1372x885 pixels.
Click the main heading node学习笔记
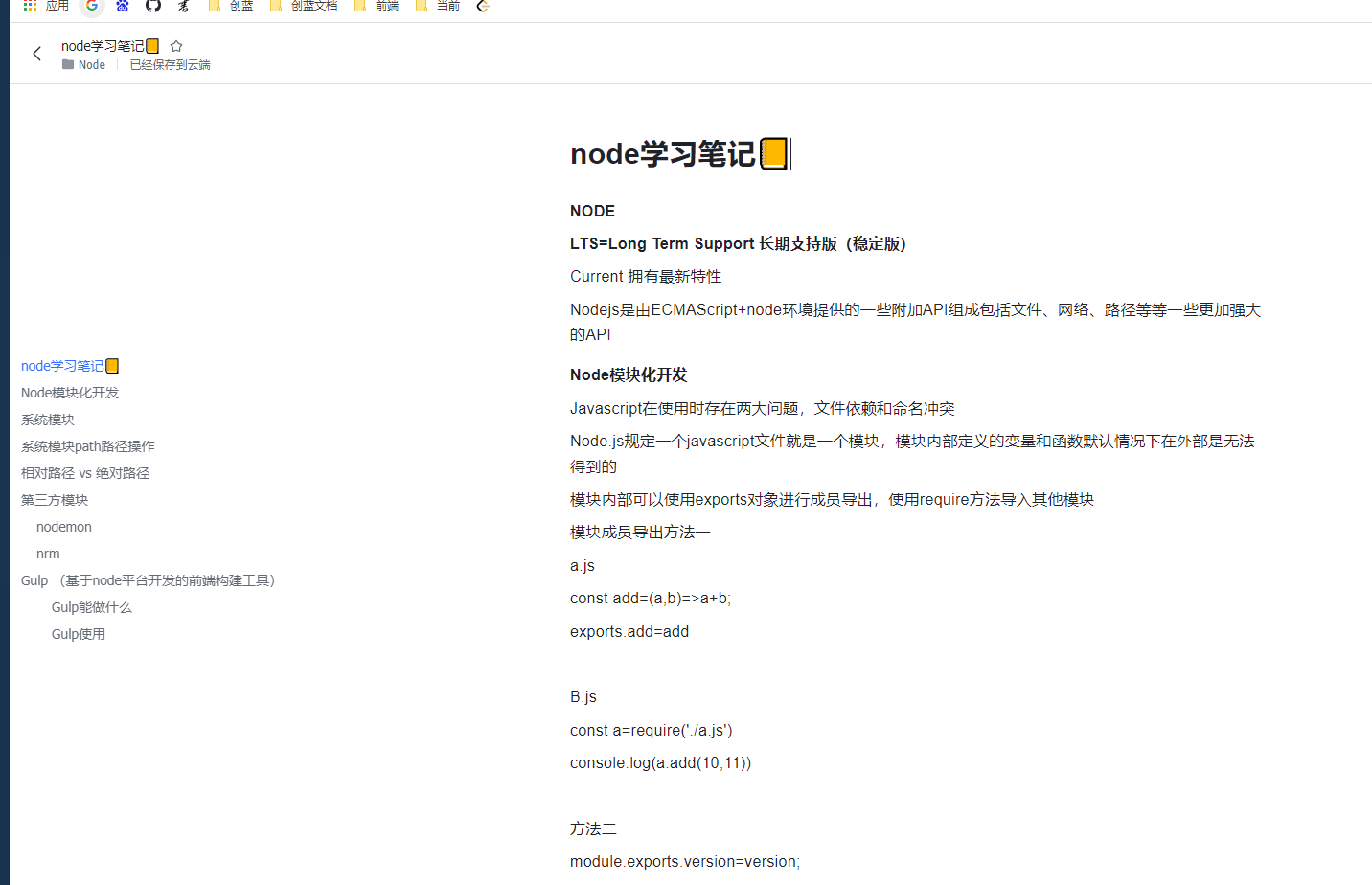pos(679,154)
